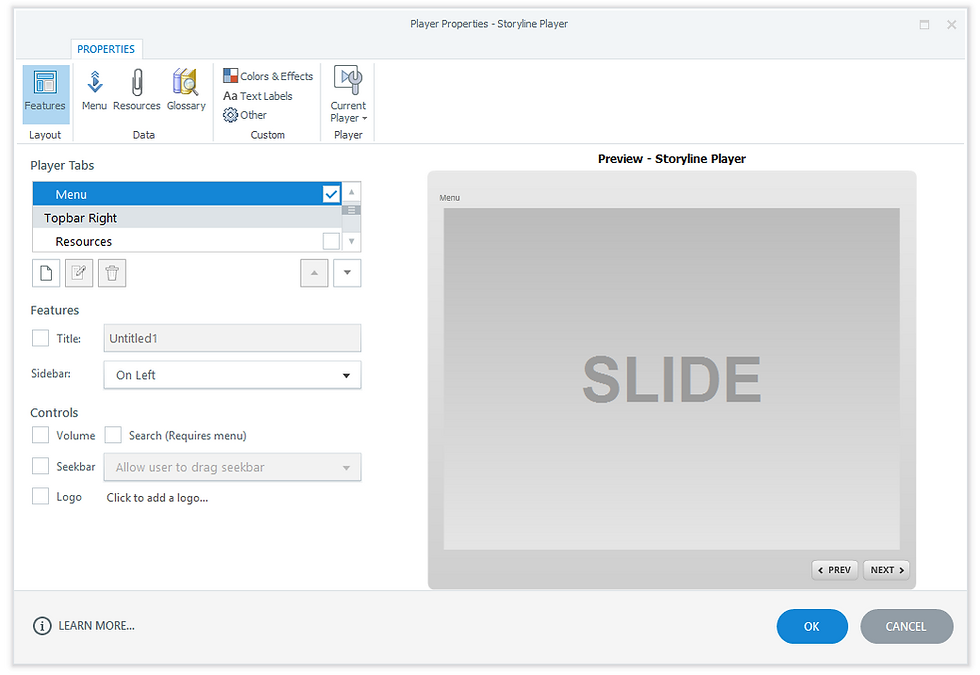Click the OK button

click(x=812, y=626)
